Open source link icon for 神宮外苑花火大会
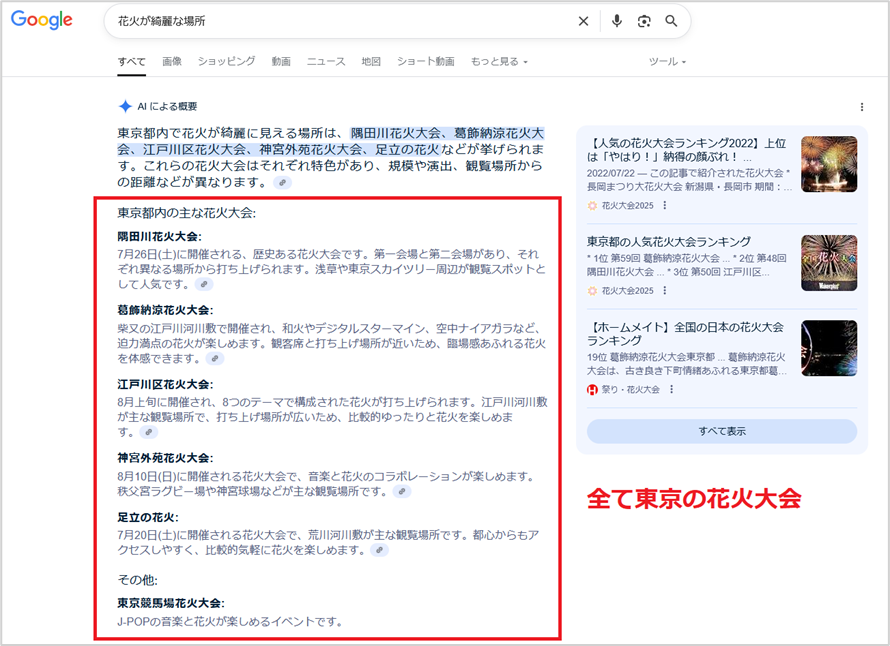This screenshot has width=890, height=646. (402, 491)
